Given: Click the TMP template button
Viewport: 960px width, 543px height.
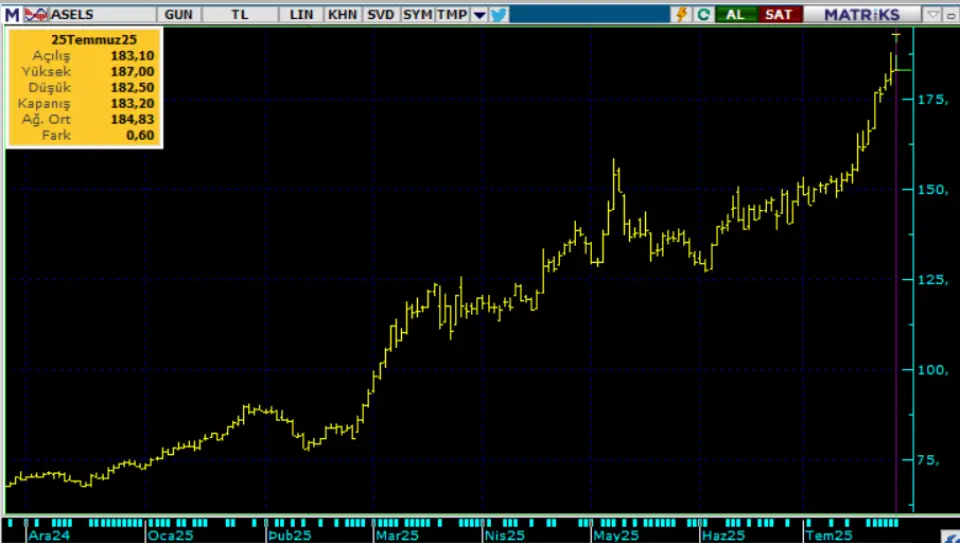Looking at the screenshot, I should pos(452,15).
